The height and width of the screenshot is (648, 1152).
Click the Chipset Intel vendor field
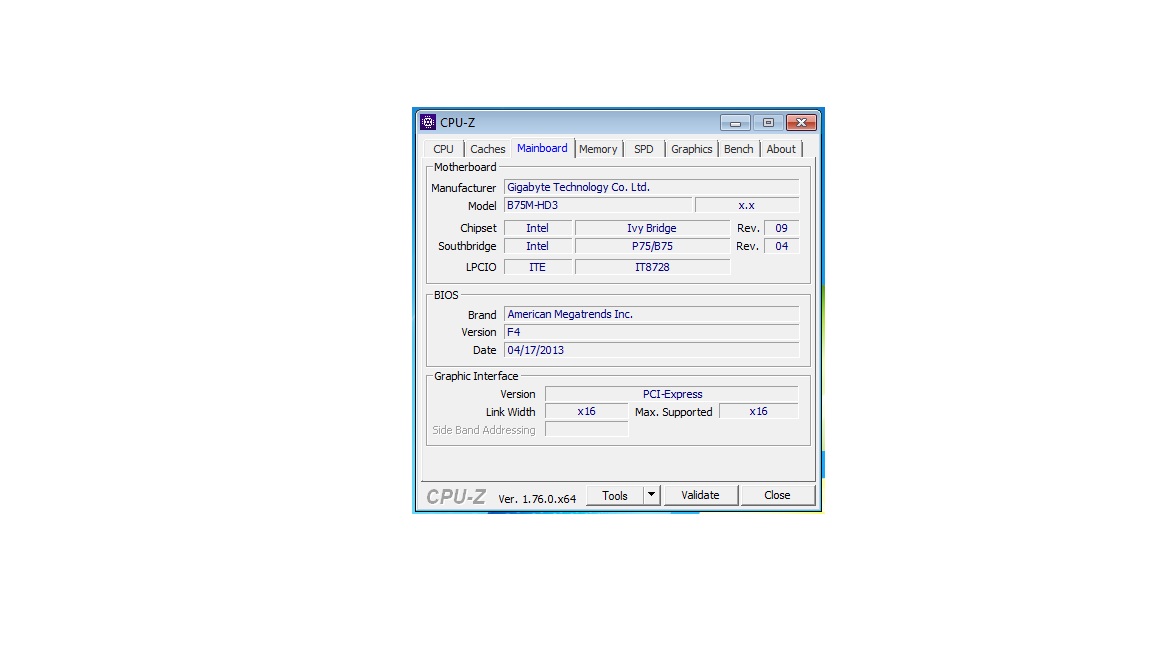[538, 228]
